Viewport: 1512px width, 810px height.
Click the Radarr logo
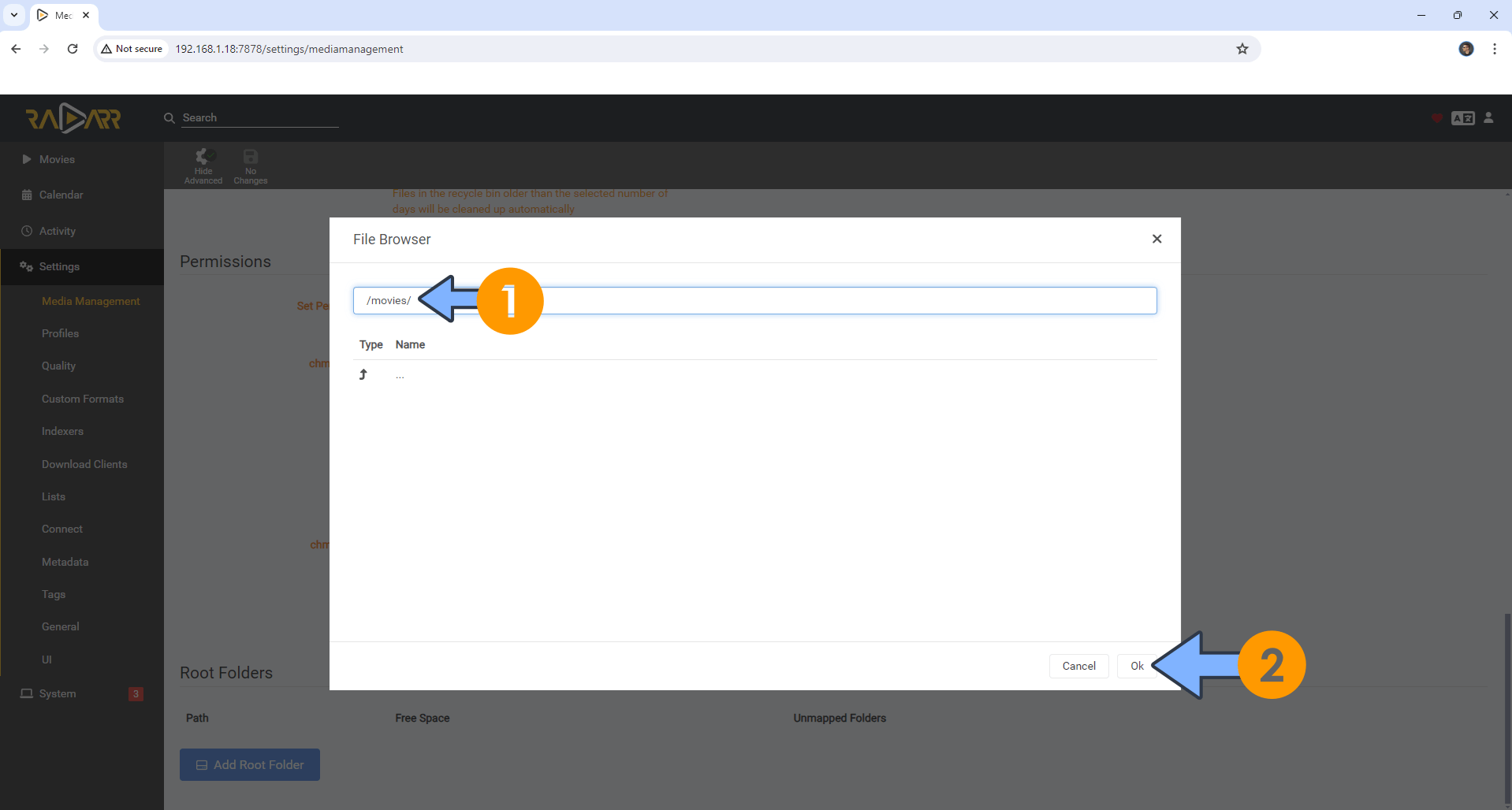[73, 117]
